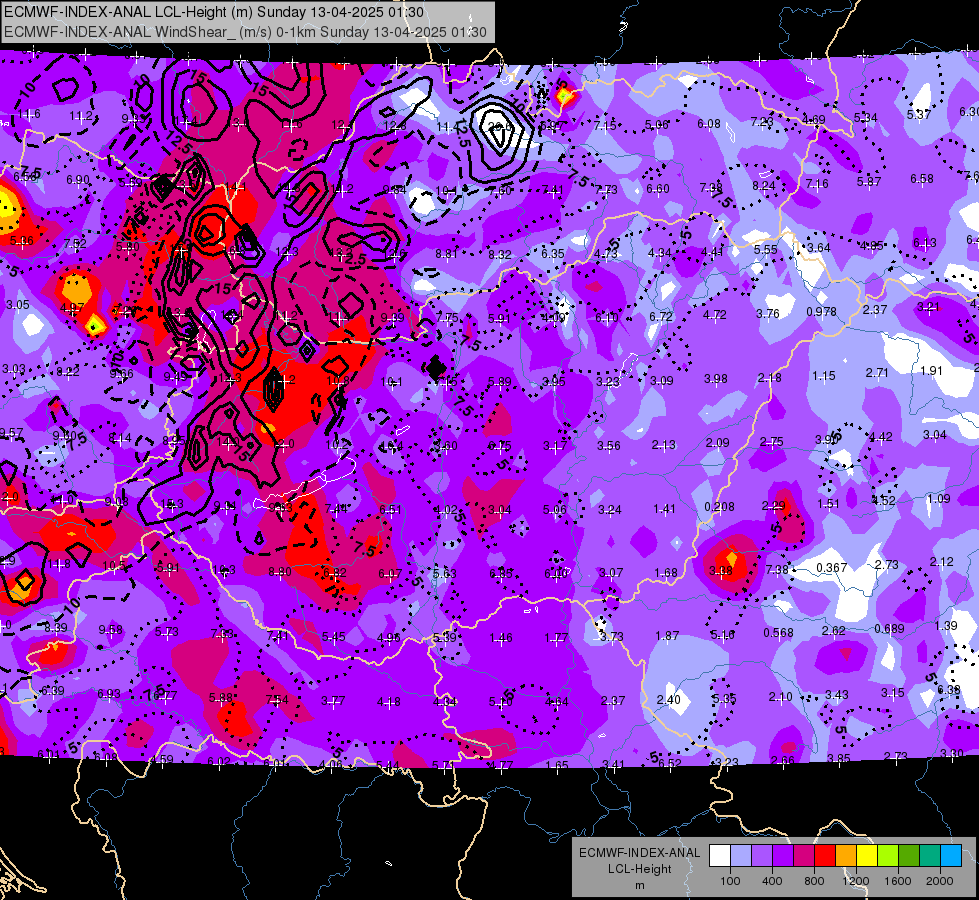Click the lime green legend swatch

click(888, 856)
